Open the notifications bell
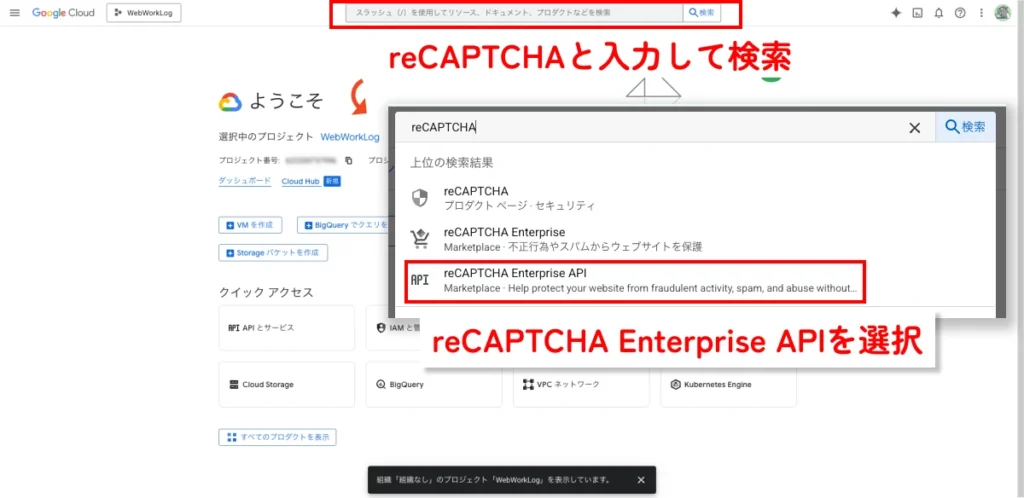Screen dimensions: 1024x498 939,13
